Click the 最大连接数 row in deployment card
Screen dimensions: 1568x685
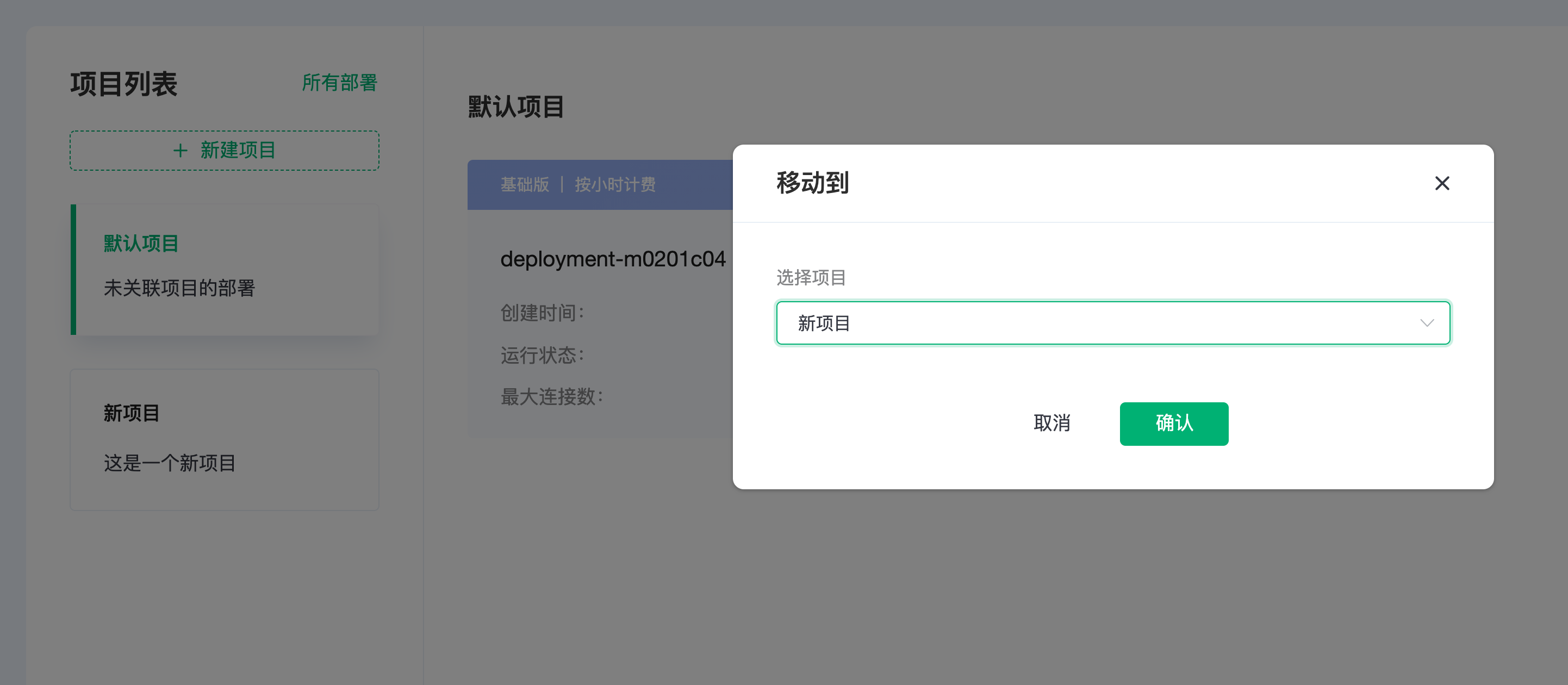tap(551, 397)
